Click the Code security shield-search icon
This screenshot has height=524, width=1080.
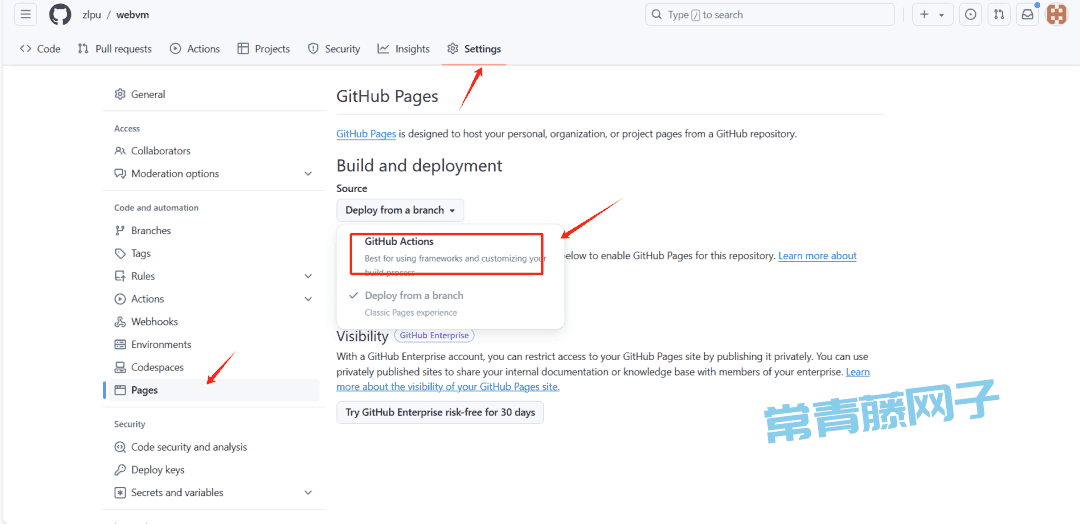coord(120,447)
